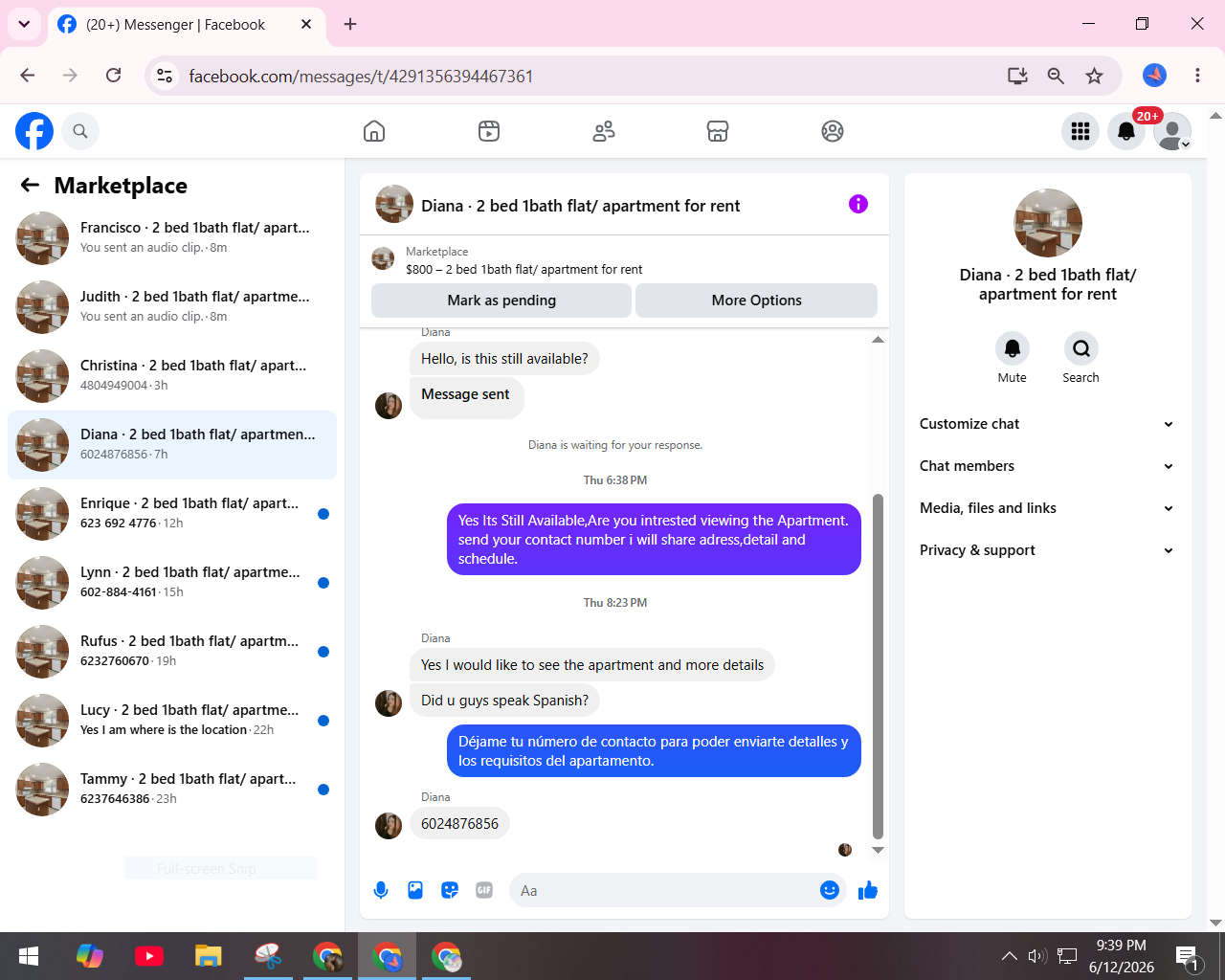Viewport: 1225px width, 980px height.
Task: Click the Facebook search magnifier icon
Action: [x=80, y=131]
